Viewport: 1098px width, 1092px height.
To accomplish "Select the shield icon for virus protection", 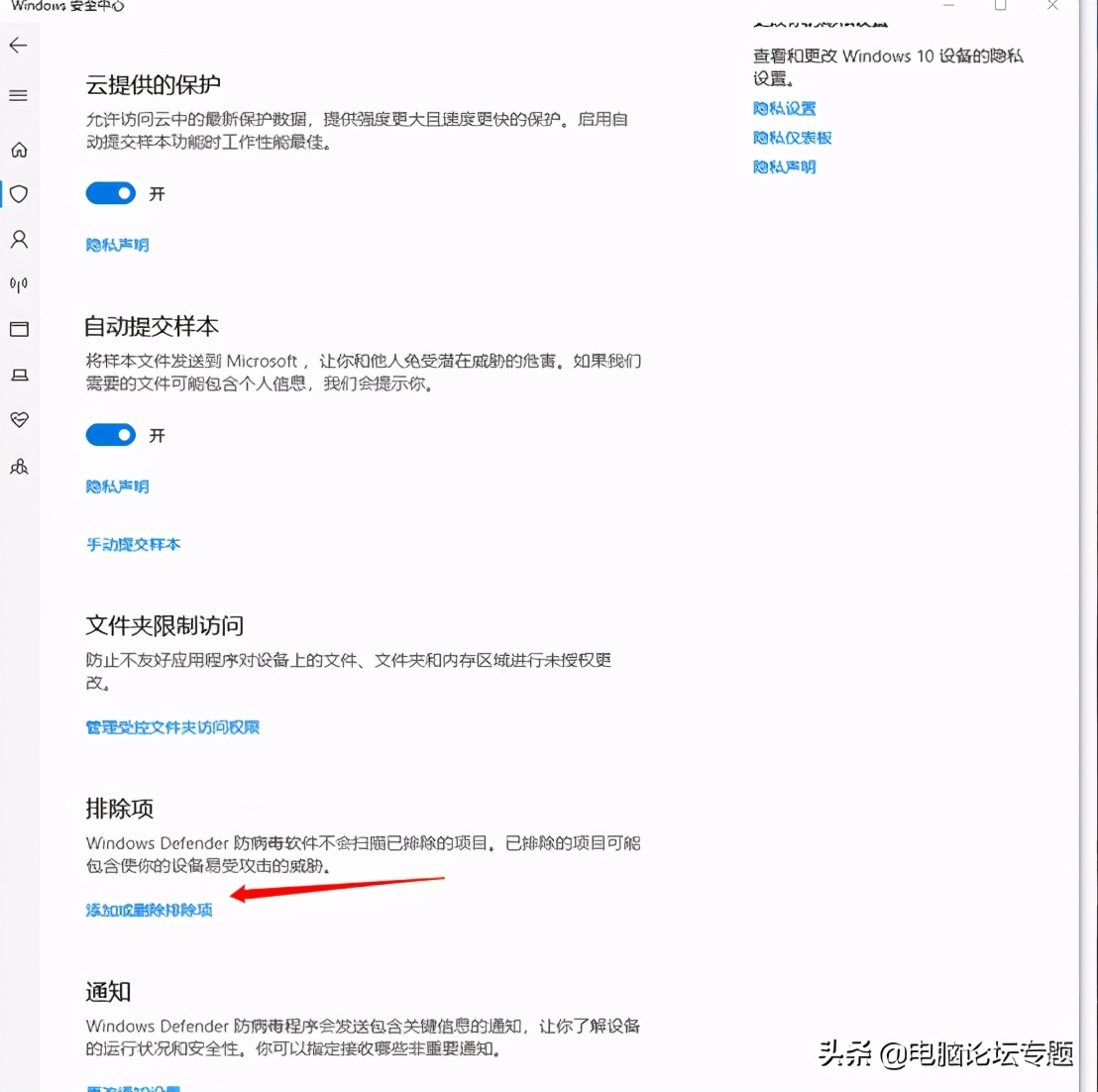I will (x=19, y=194).
